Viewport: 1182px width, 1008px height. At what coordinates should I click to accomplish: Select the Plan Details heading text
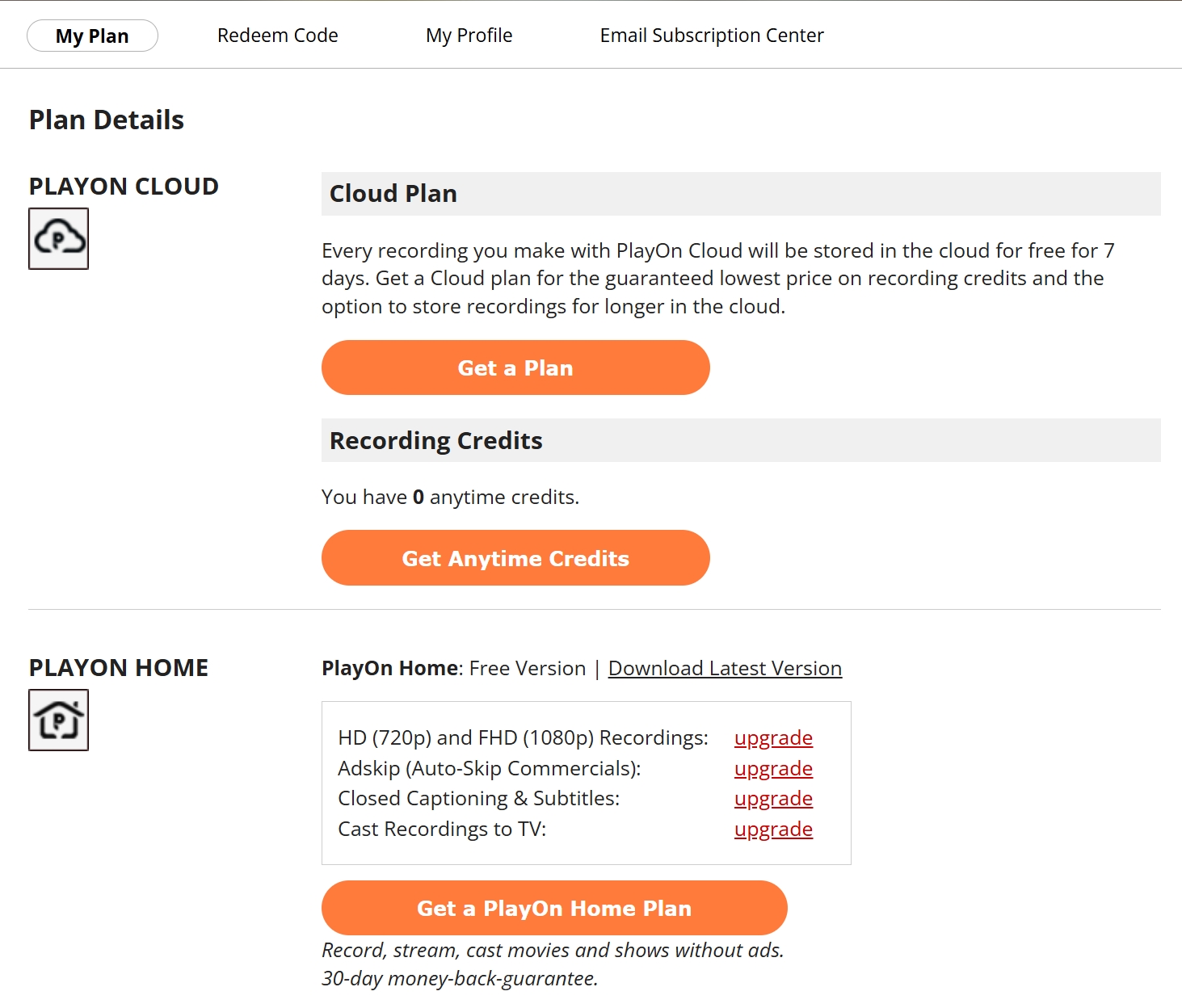pos(107,120)
